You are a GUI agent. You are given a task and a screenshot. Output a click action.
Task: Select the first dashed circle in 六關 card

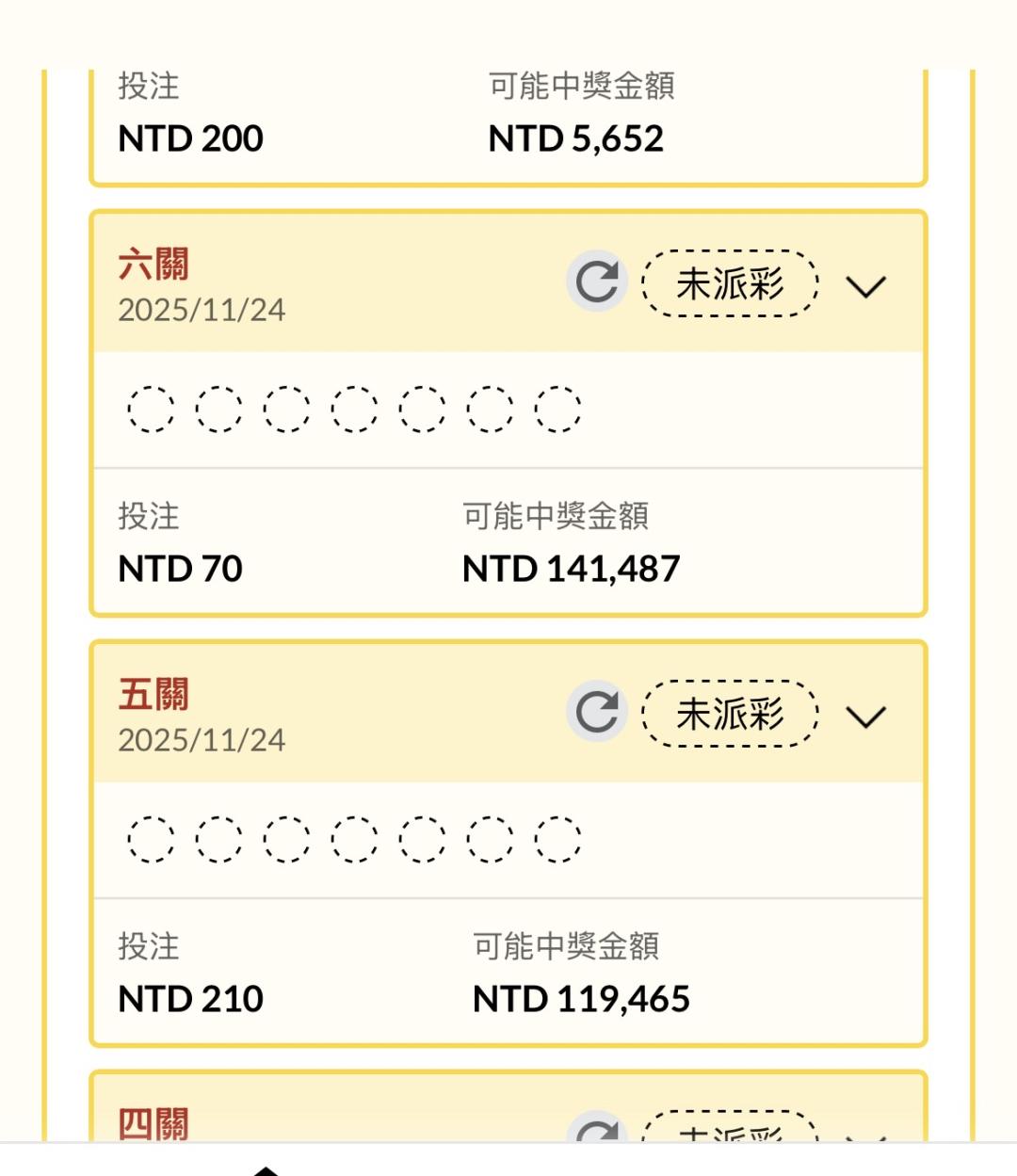[x=151, y=409]
